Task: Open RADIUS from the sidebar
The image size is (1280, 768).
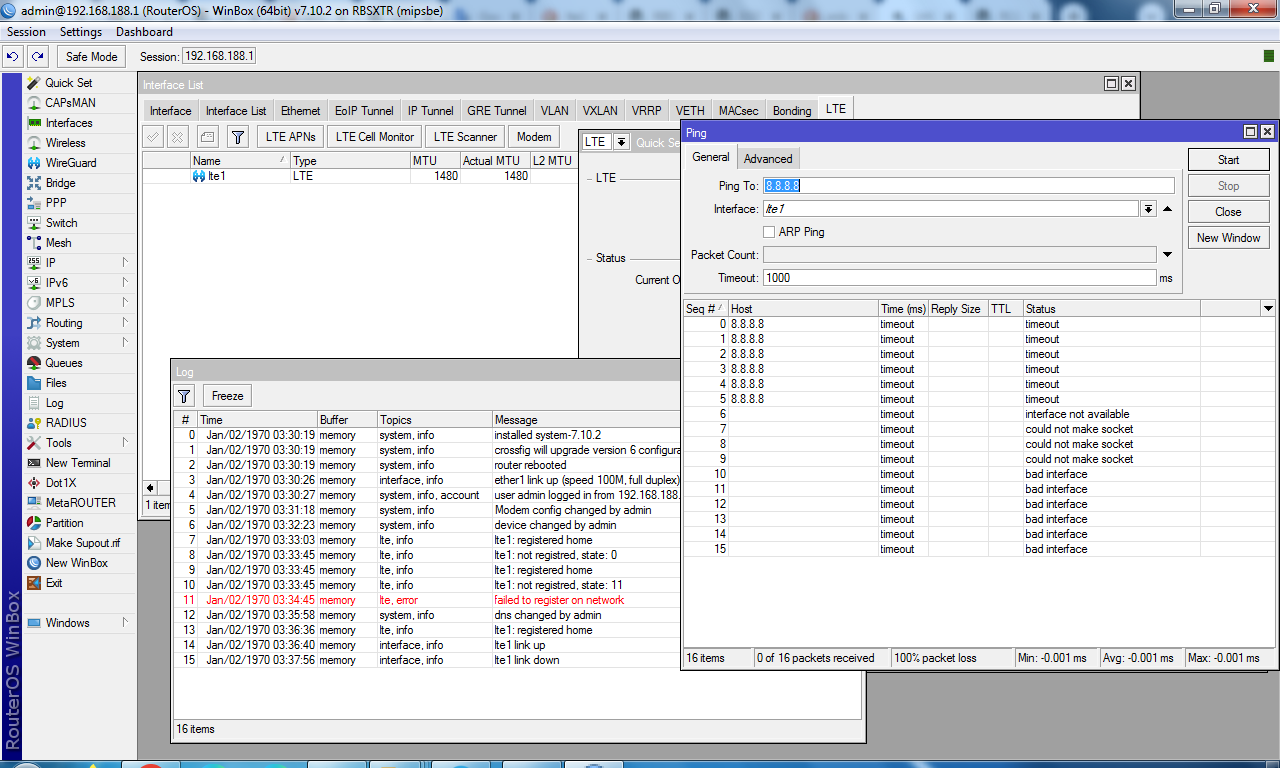Action: click(x=66, y=423)
